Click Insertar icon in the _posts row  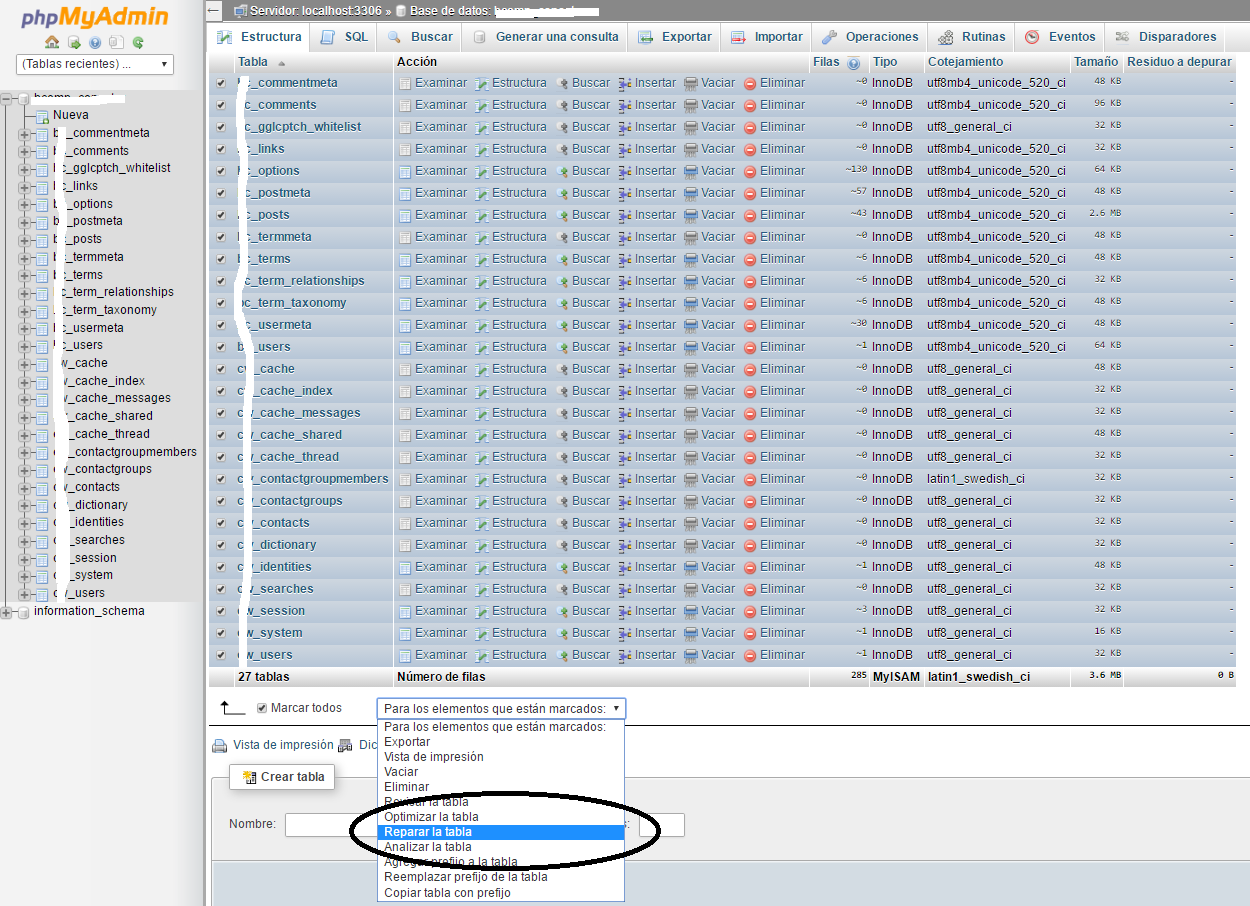pos(625,215)
